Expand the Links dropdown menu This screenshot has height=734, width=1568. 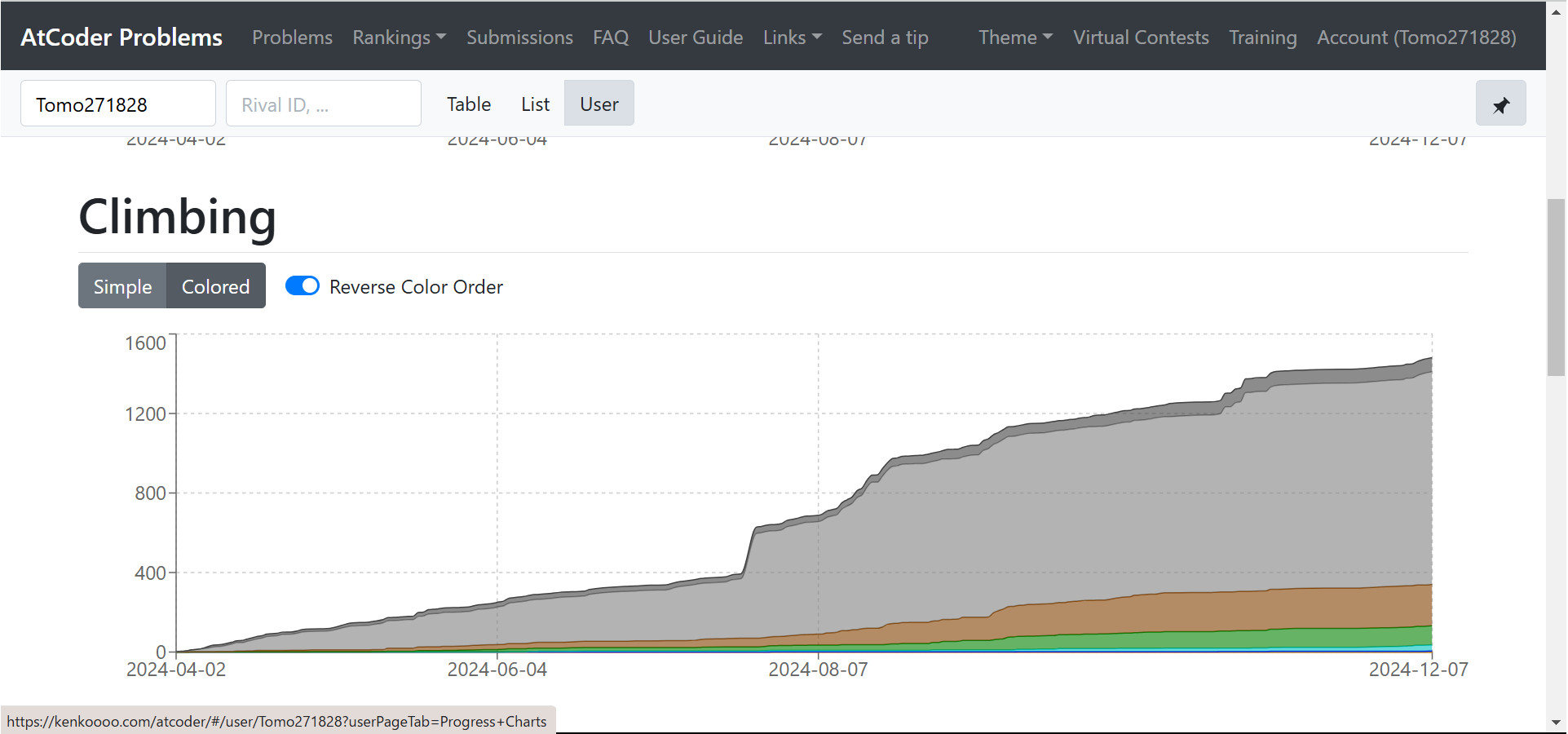(x=793, y=38)
